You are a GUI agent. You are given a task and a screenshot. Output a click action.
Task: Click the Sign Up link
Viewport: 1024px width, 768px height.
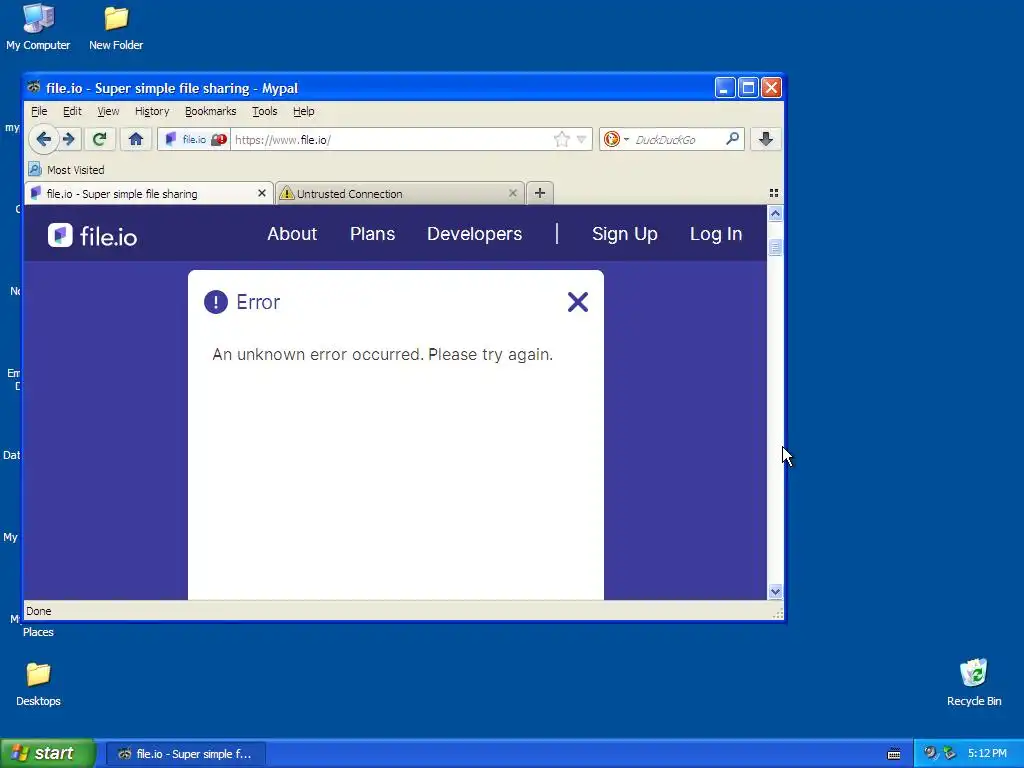click(x=624, y=234)
